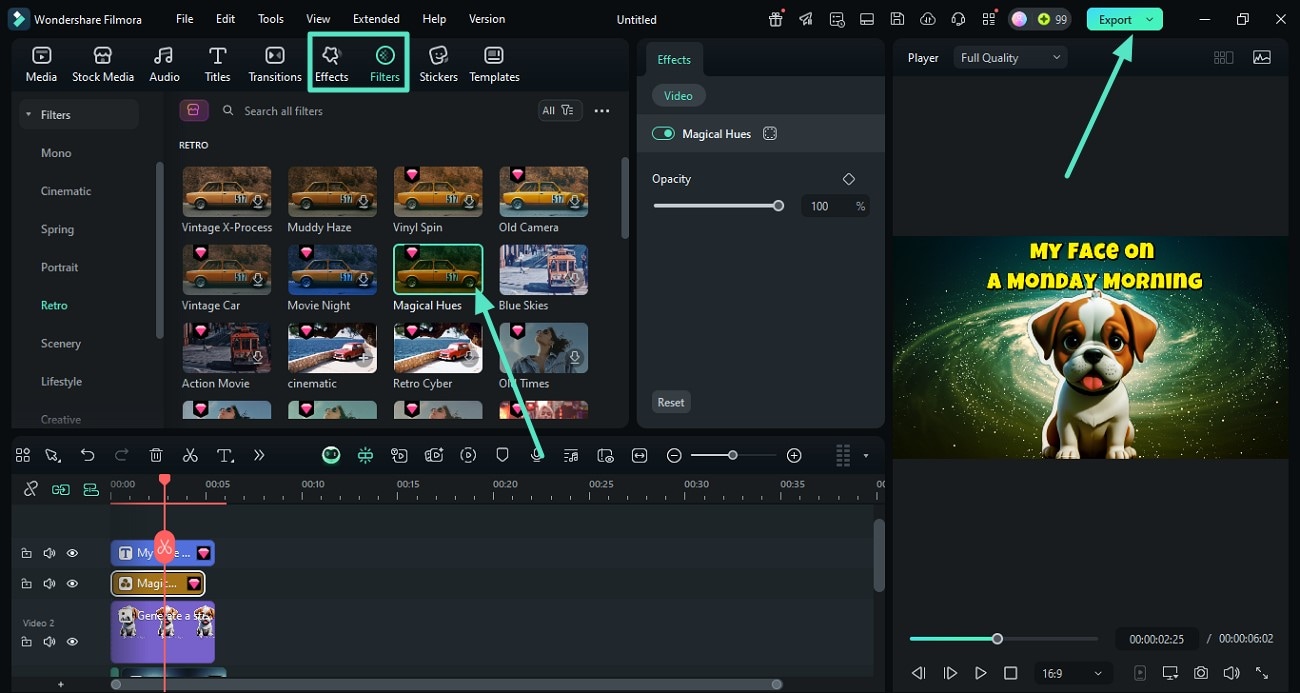
Task: Open three-dots more options in filters
Action: pyautogui.click(x=602, y=111)
